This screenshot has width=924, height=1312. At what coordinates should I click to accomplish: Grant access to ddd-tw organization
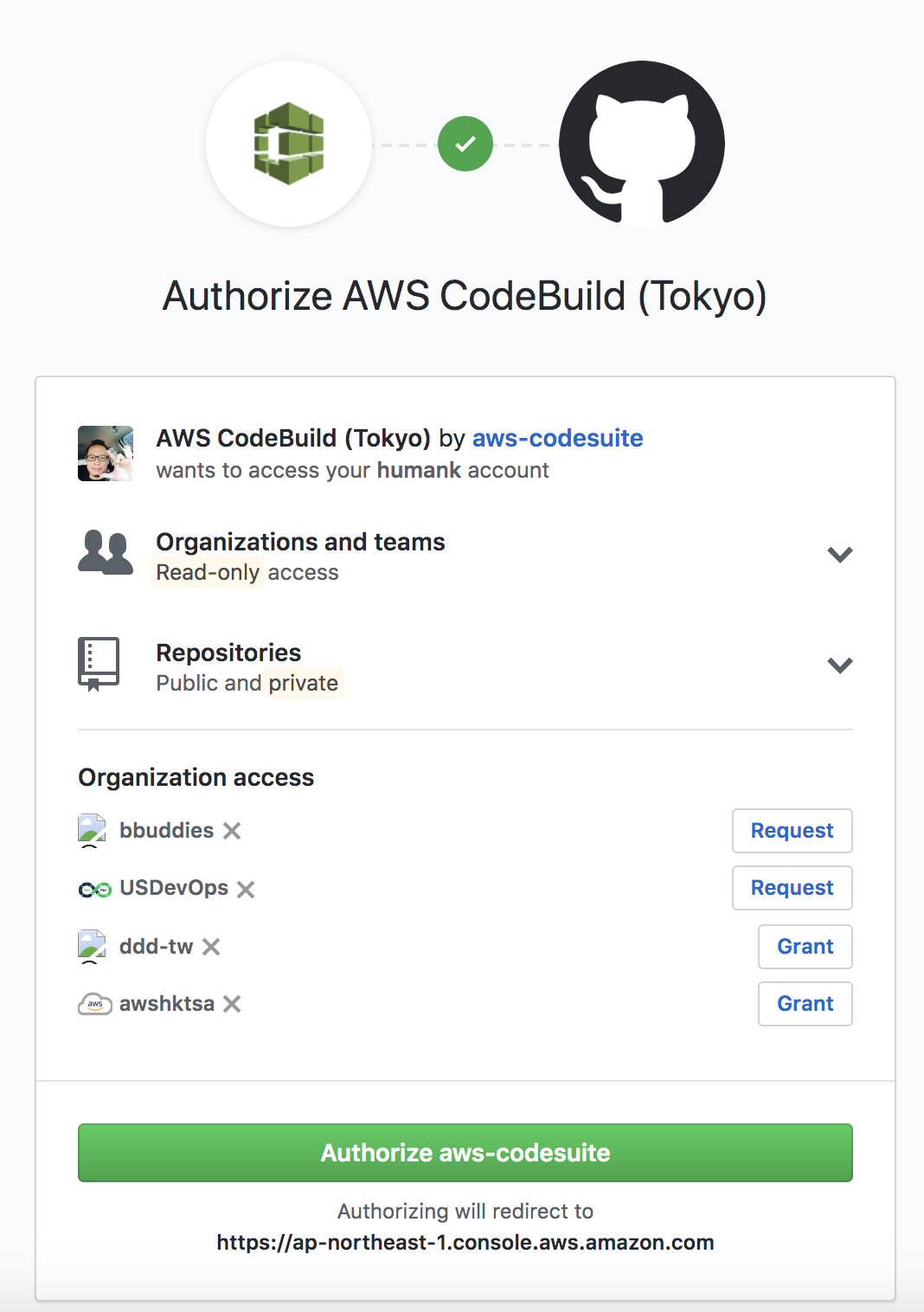coord(805,947)
